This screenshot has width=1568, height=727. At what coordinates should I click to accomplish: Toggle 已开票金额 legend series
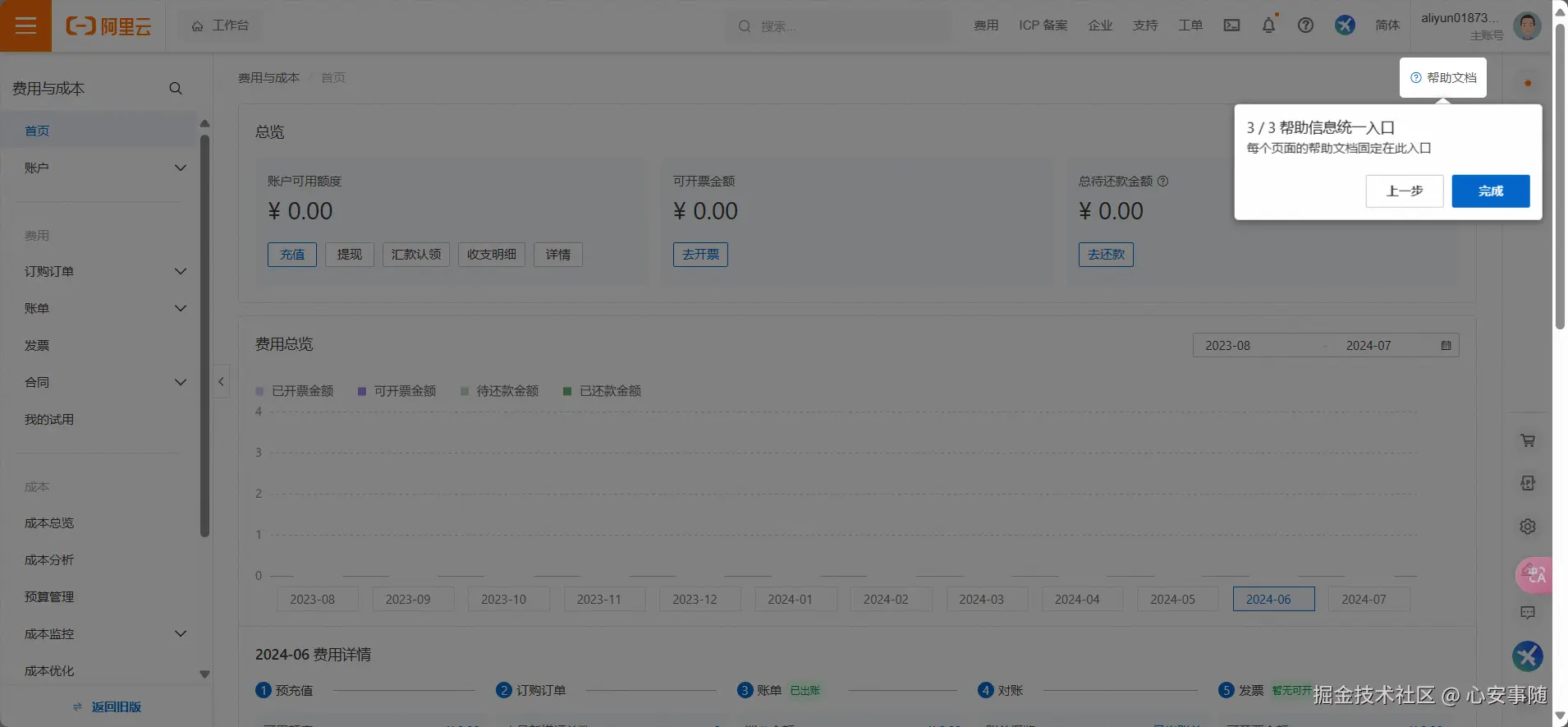[x=295, y=391]
